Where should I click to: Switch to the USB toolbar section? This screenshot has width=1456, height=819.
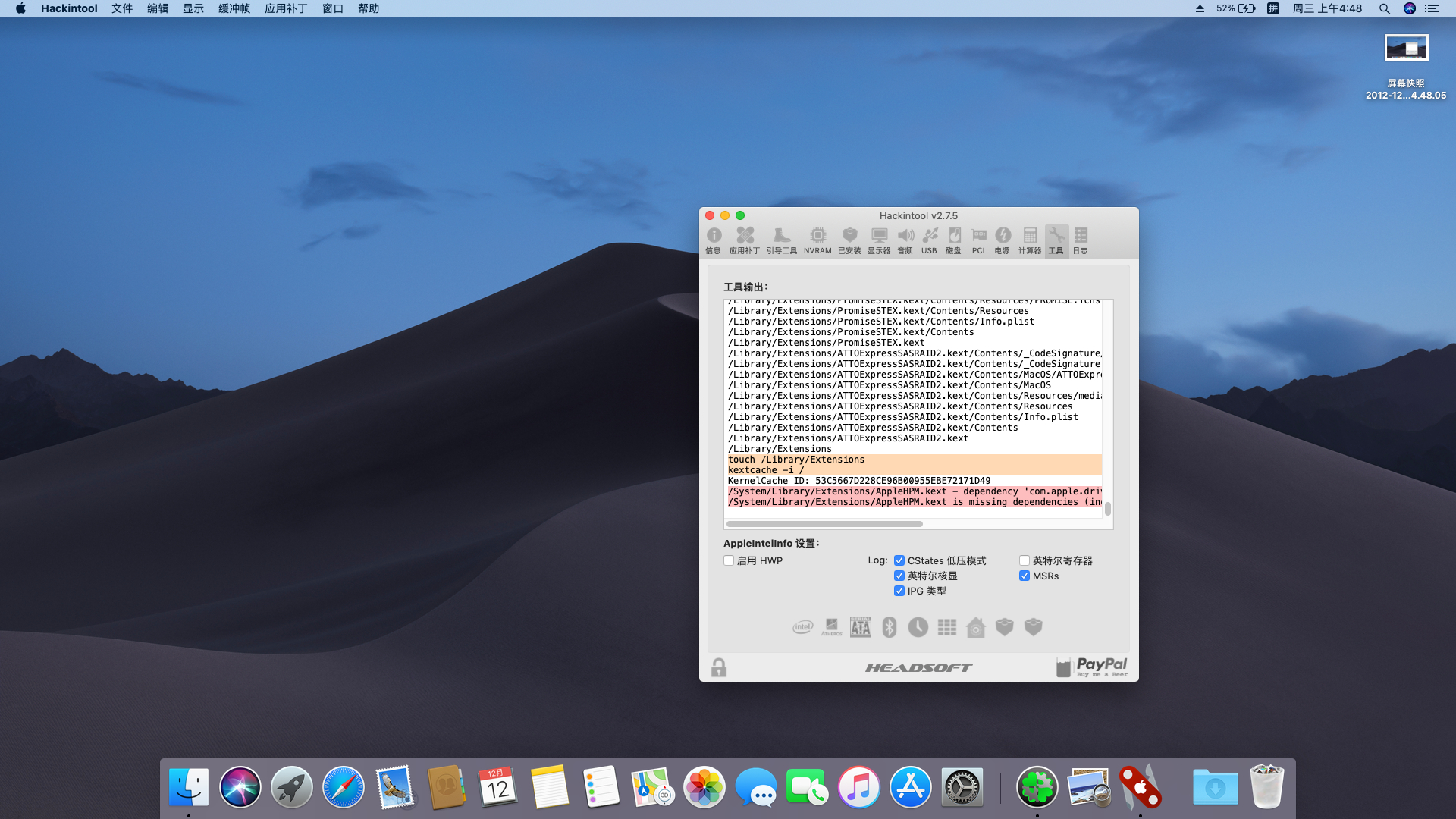[929, 240]
